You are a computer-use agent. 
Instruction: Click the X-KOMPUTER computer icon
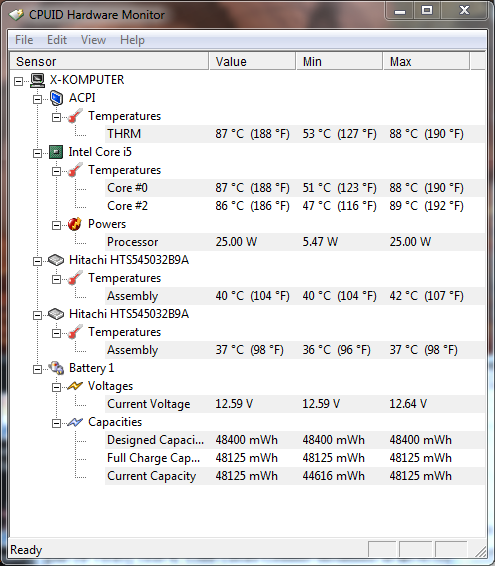[37, 80]
